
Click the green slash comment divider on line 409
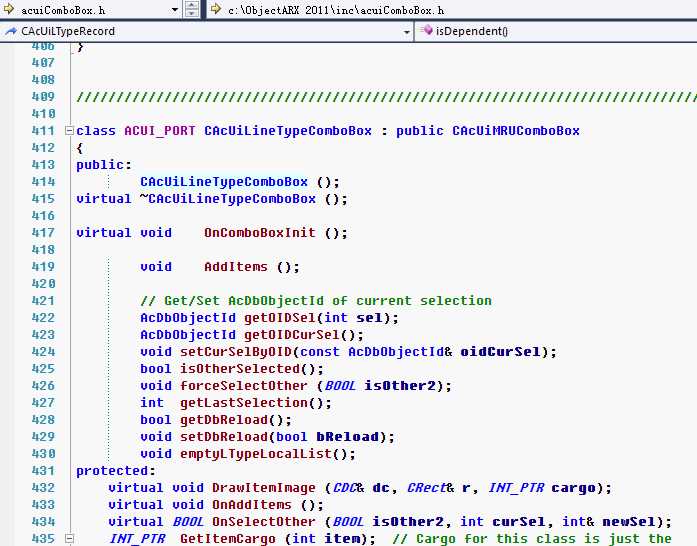pyautogui.click(x=386, y=97)
